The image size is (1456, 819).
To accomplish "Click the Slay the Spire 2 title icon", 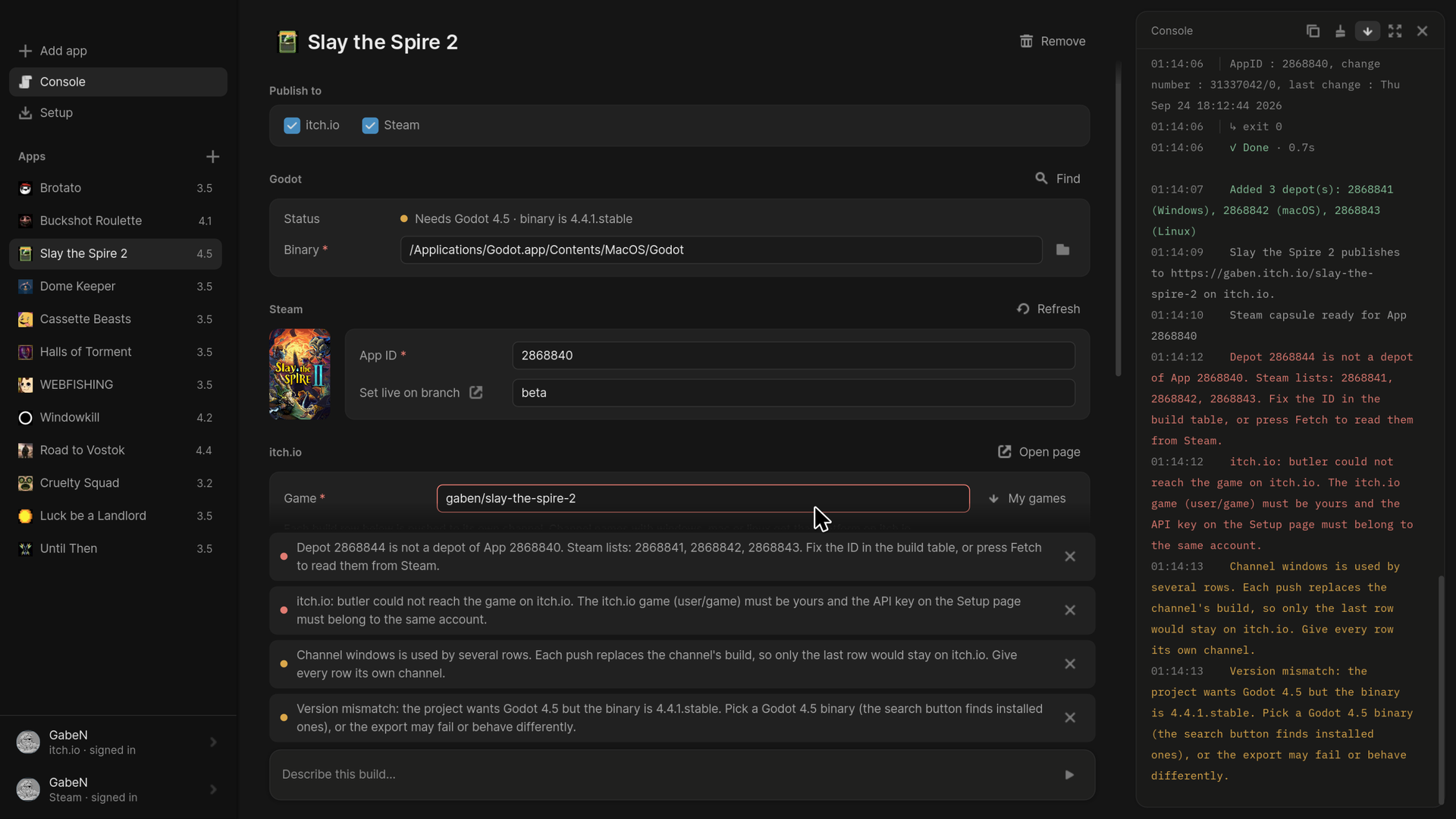I will click(287, 42).
